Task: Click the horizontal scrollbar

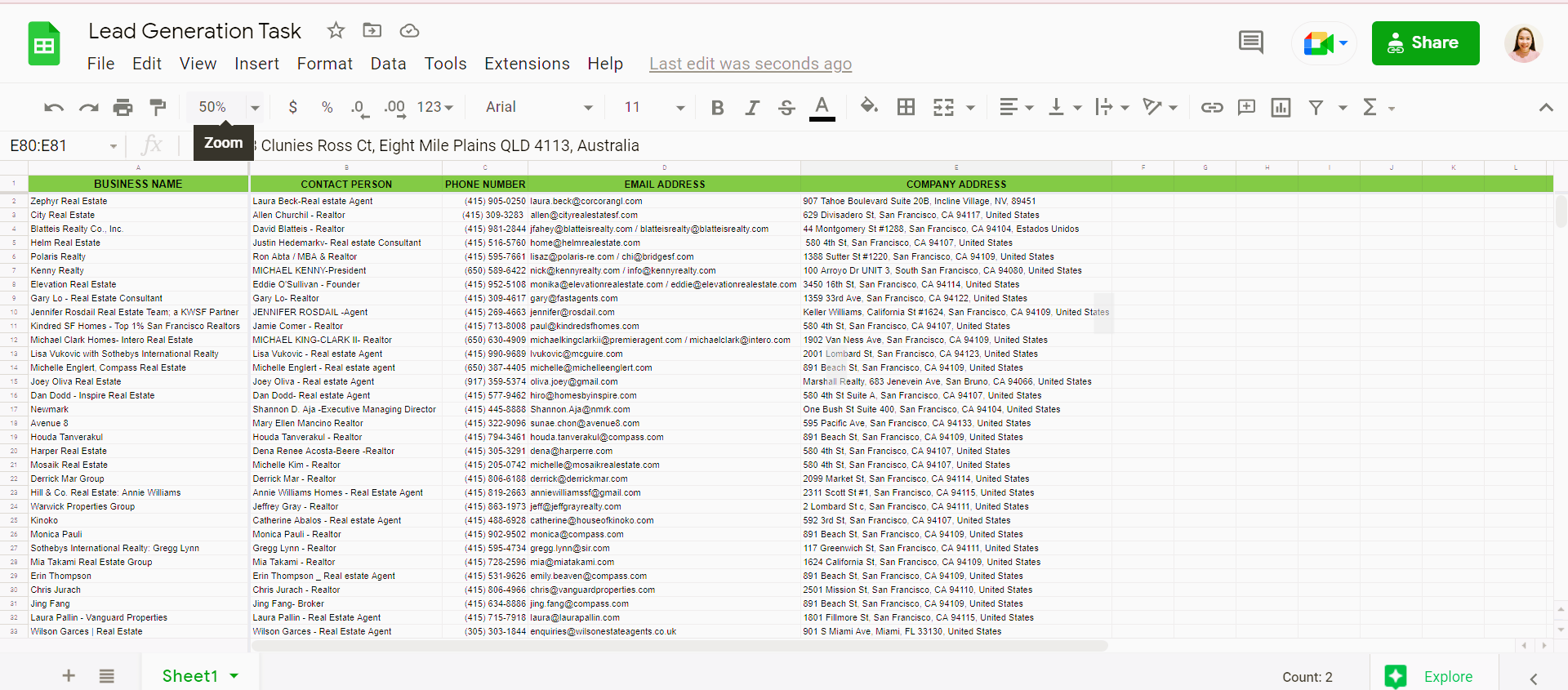Action: (x=679, y=646)
